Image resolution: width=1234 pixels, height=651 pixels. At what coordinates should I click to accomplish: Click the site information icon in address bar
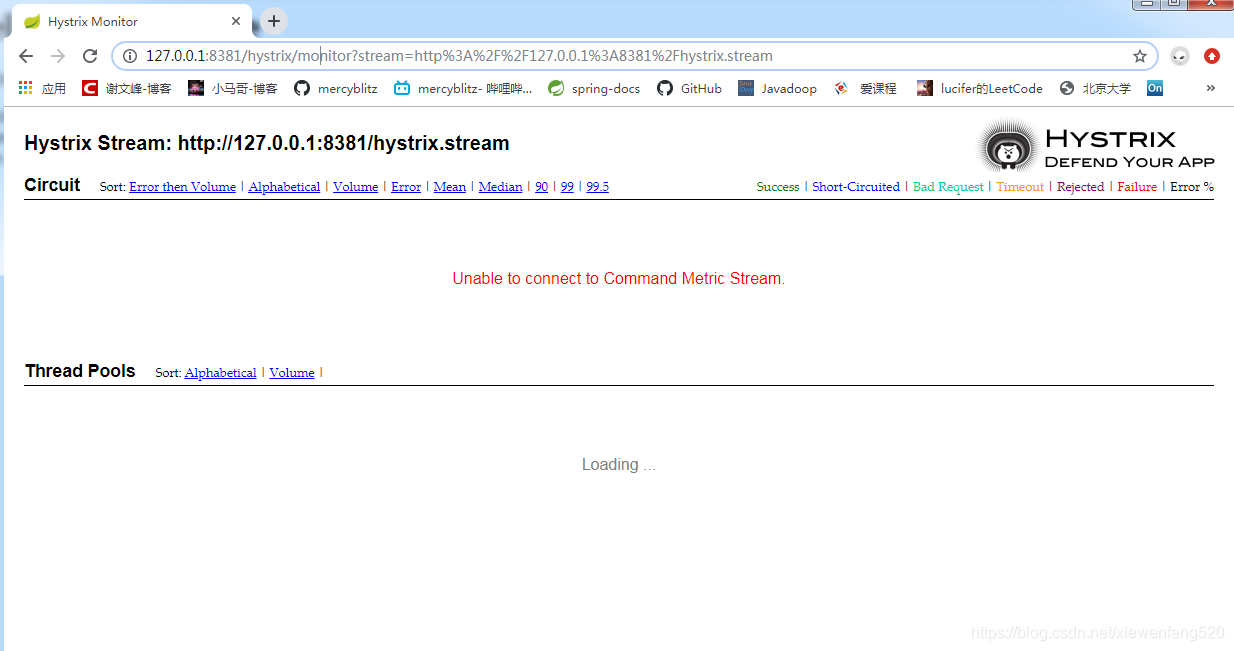tap(130, 56)
